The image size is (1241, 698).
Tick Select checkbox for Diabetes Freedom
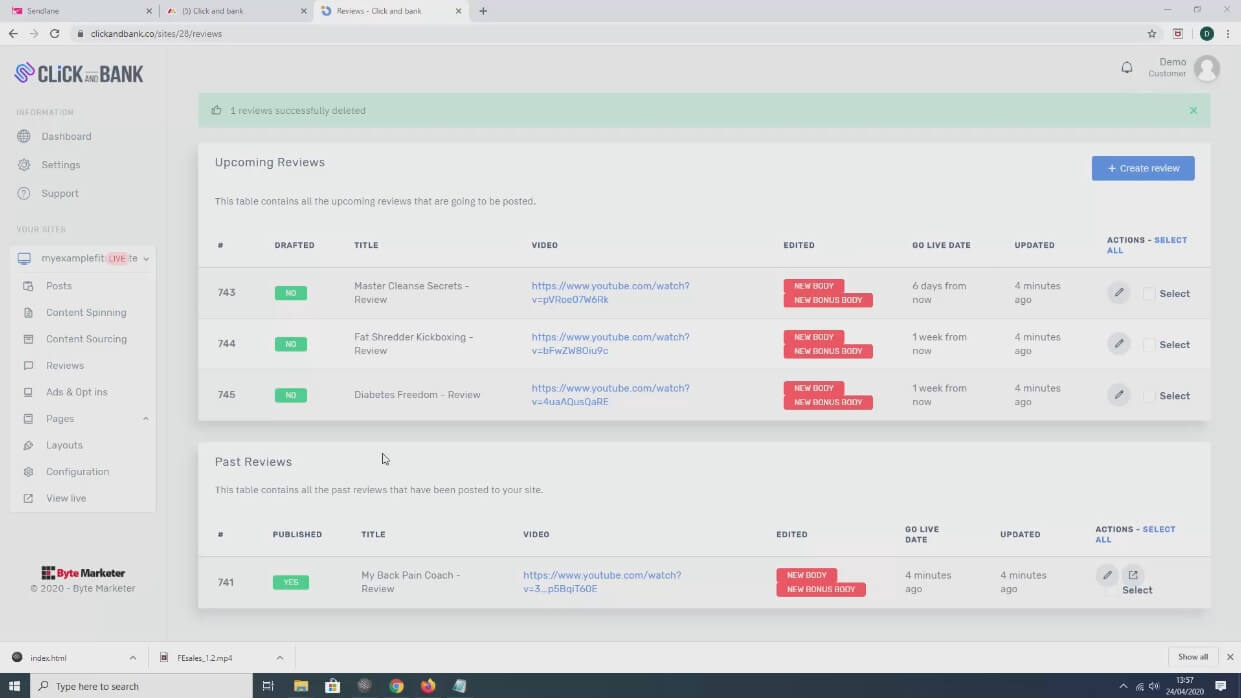point(1149,396)
